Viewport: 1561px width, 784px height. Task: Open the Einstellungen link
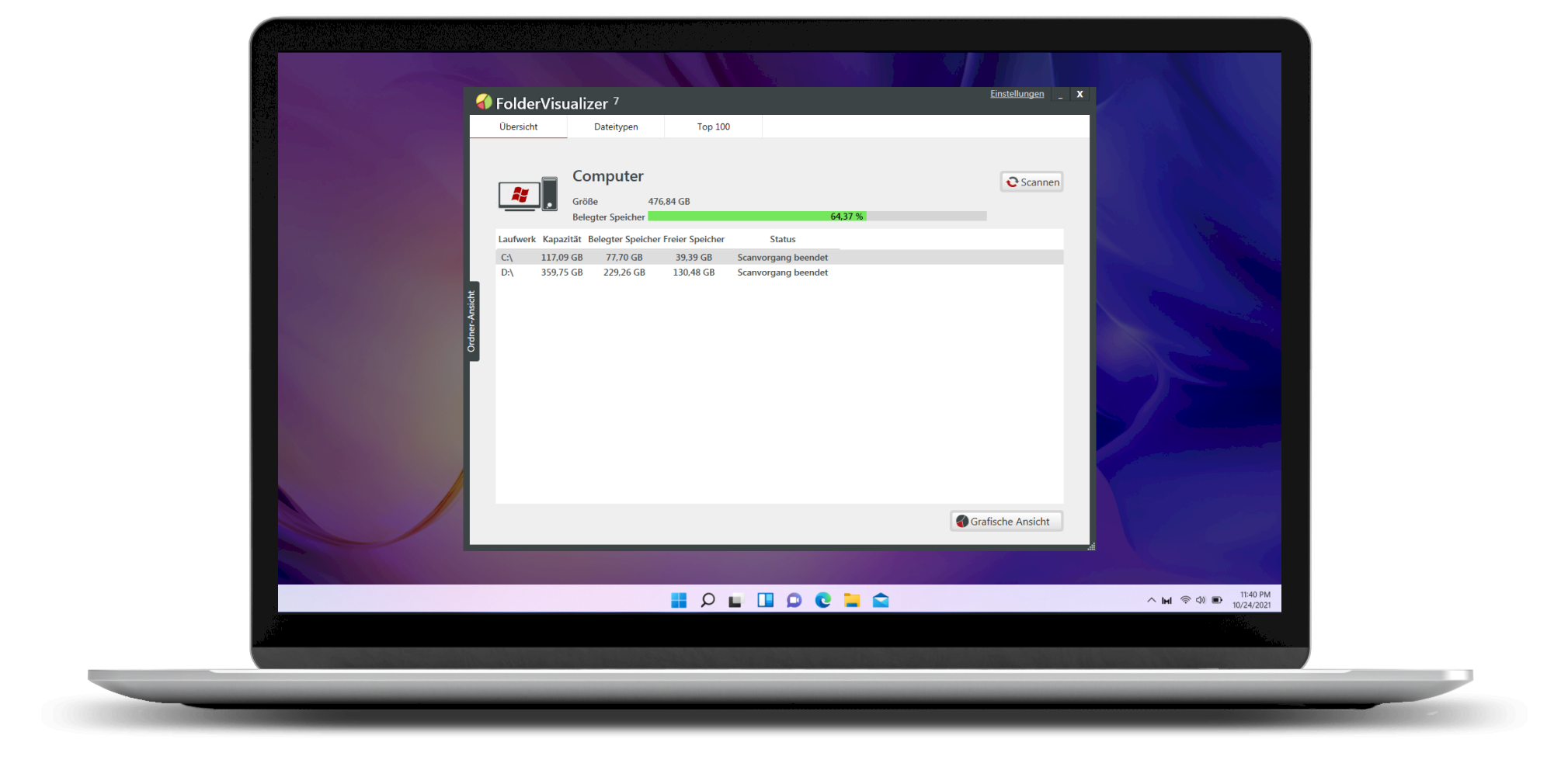click(x=1017, y=94)
